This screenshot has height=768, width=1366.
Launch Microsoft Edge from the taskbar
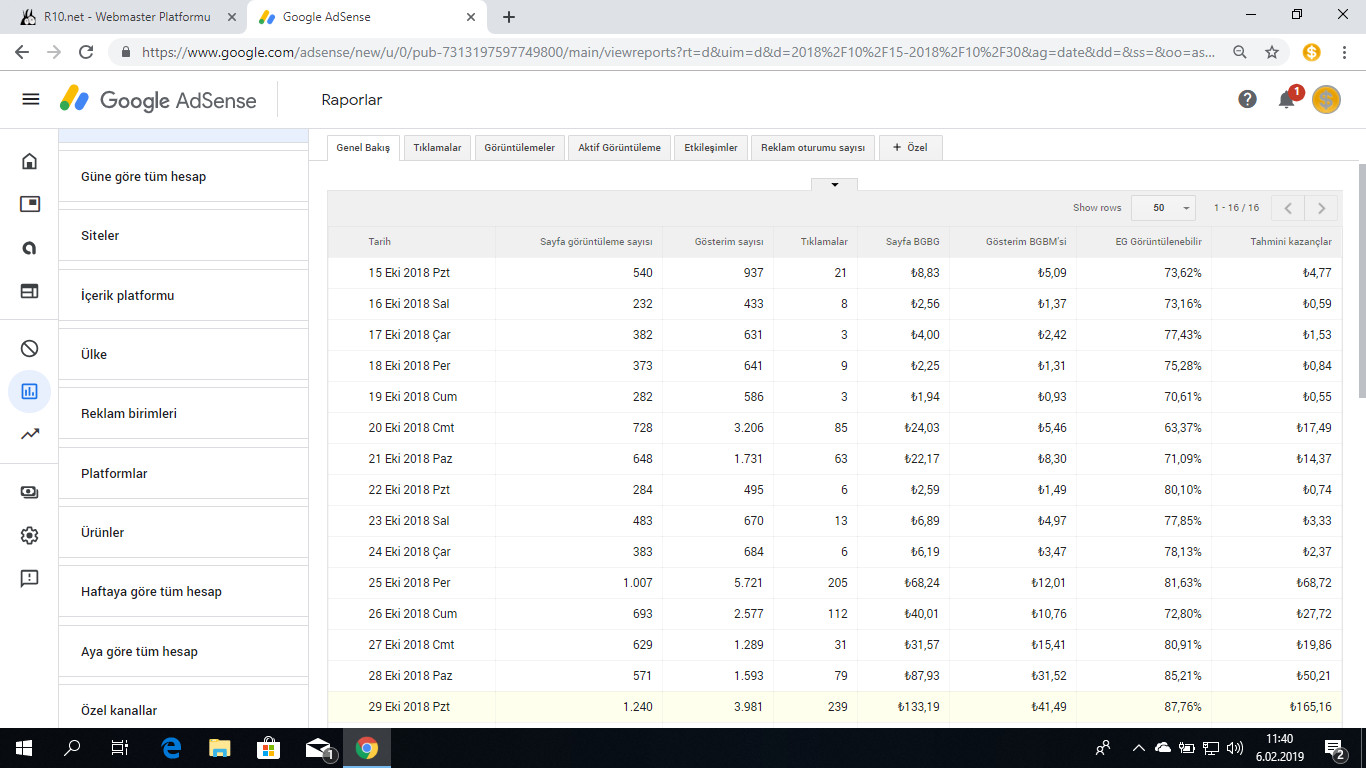point(171,747)
